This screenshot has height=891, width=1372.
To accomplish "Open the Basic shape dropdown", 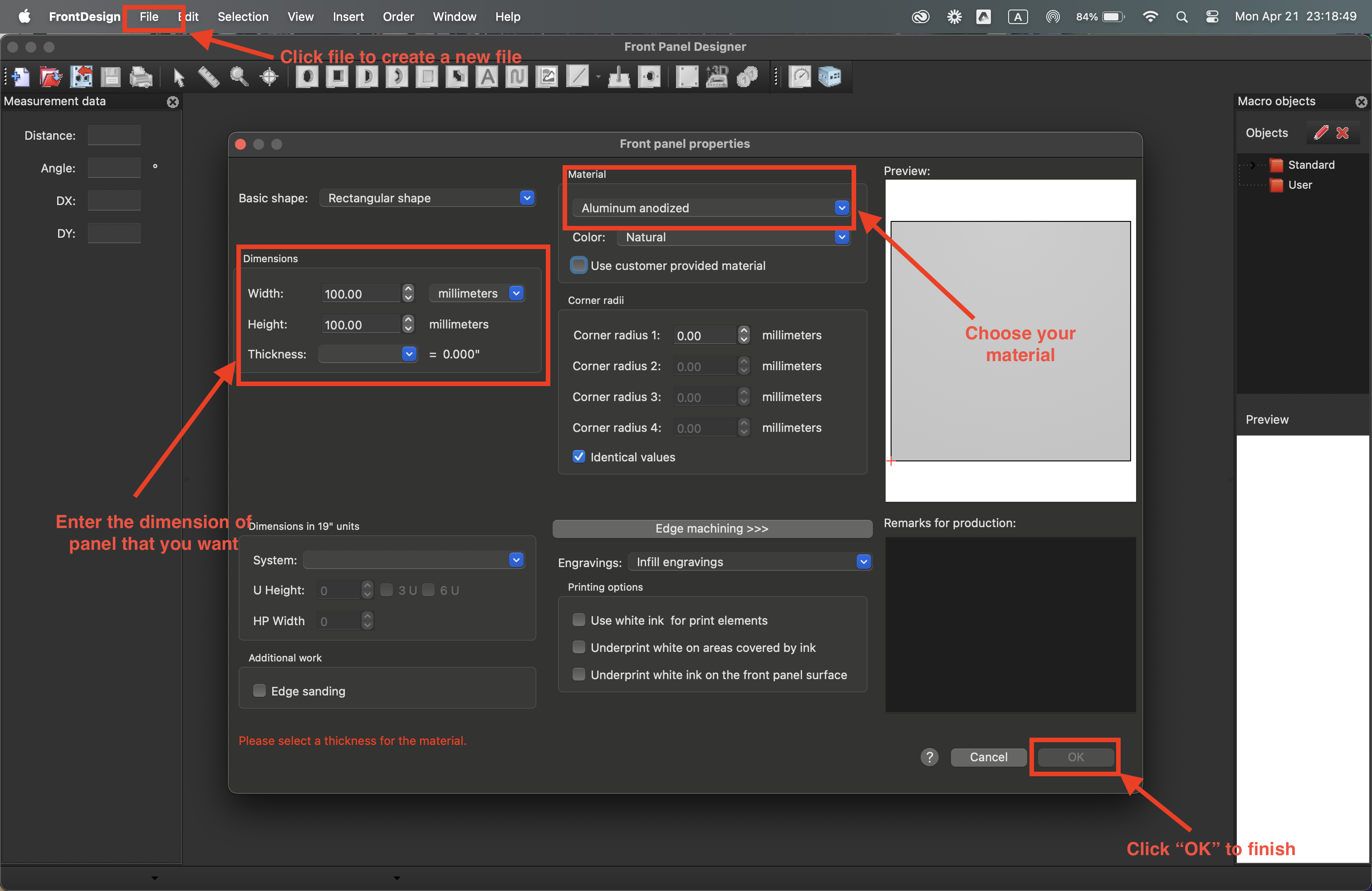I will 427,198.
